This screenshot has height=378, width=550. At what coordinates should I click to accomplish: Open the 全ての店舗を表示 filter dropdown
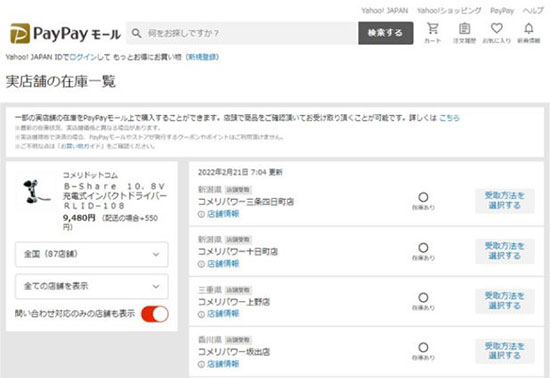pos(92,286)
